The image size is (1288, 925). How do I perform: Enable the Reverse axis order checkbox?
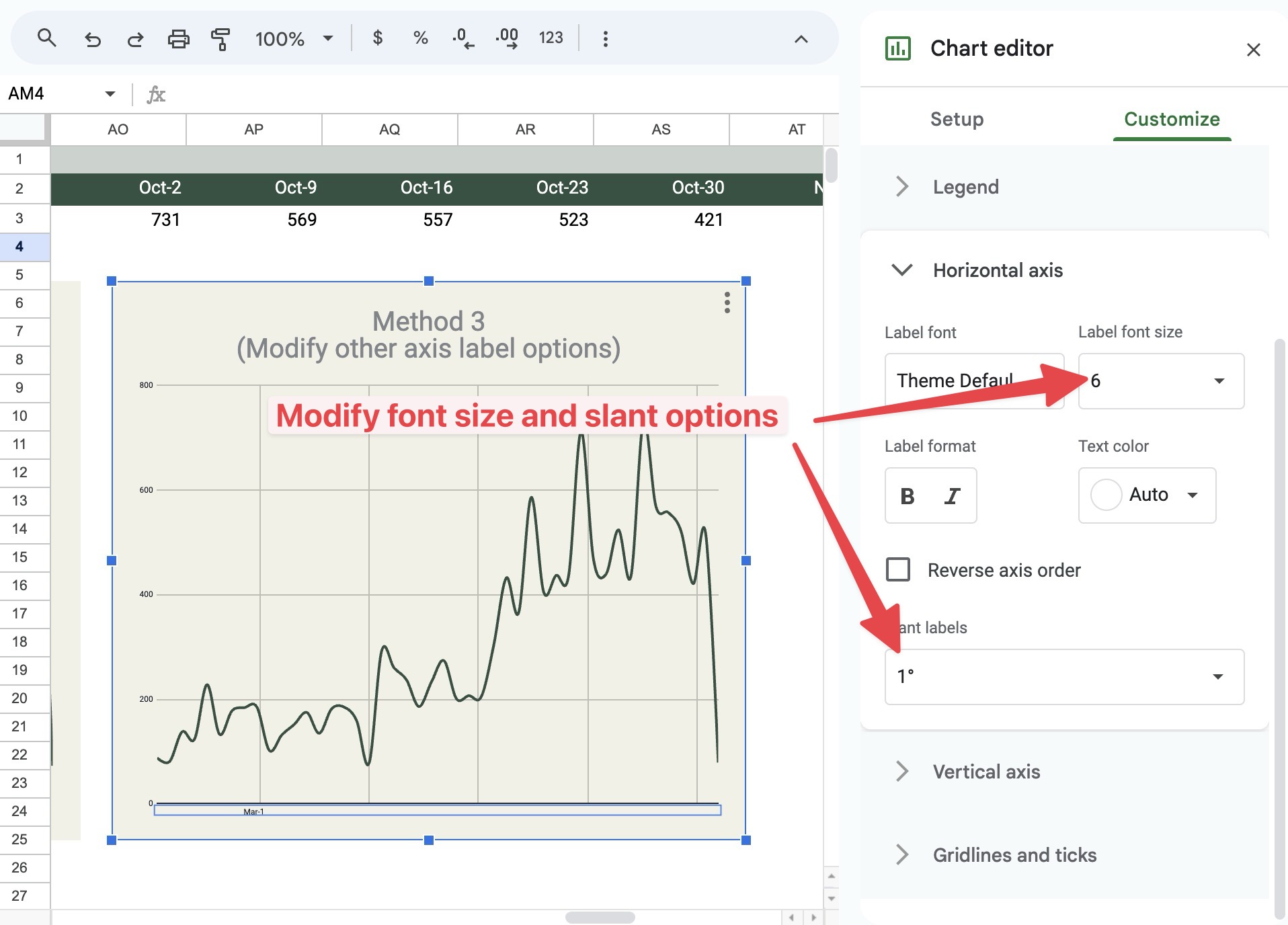899,570
